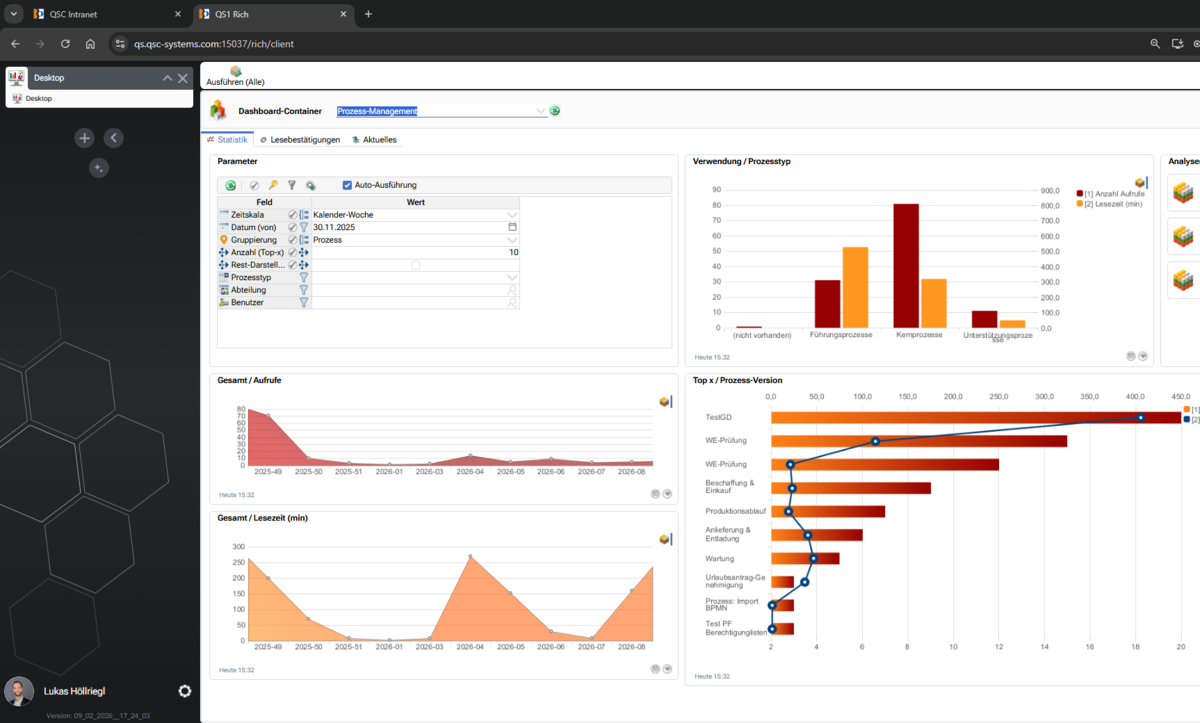The image size is (1200, 723).
Task: Click the green refresh icon in Parameter toolbar
Action: point(230,185)
